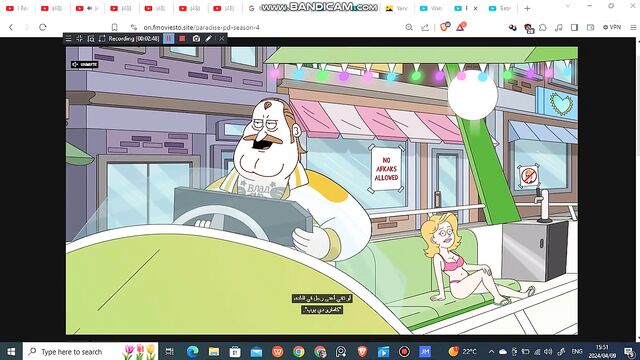Share this page
640x360 pixels.
pos(425,27)
